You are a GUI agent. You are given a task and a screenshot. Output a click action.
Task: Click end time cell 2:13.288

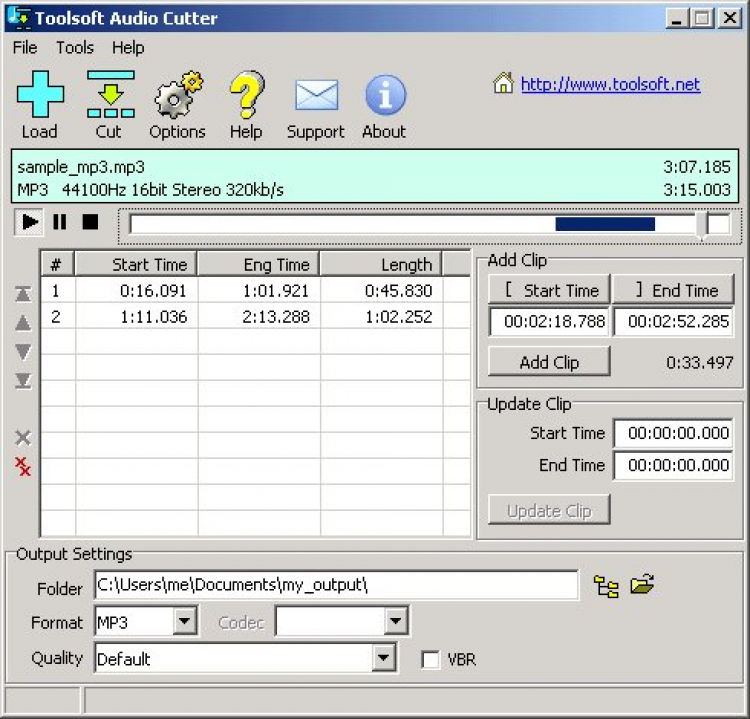point(276,317)
